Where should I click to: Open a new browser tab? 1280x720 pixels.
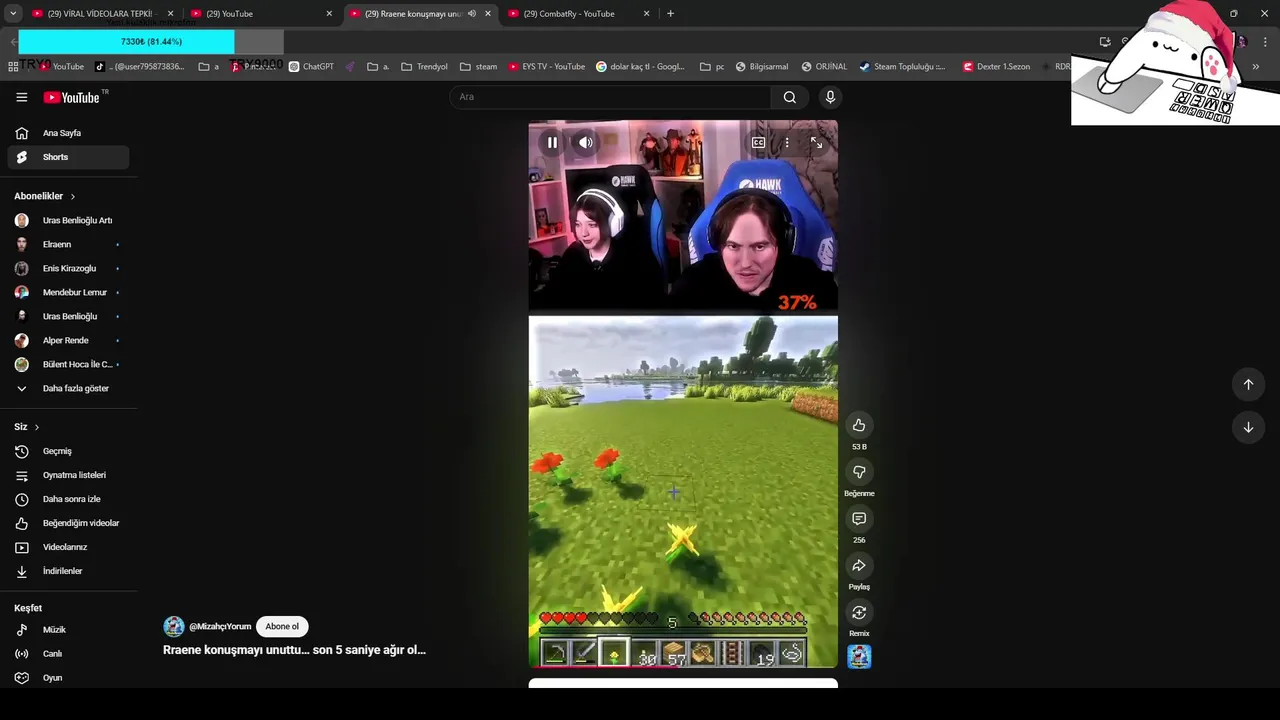[670, 14]
